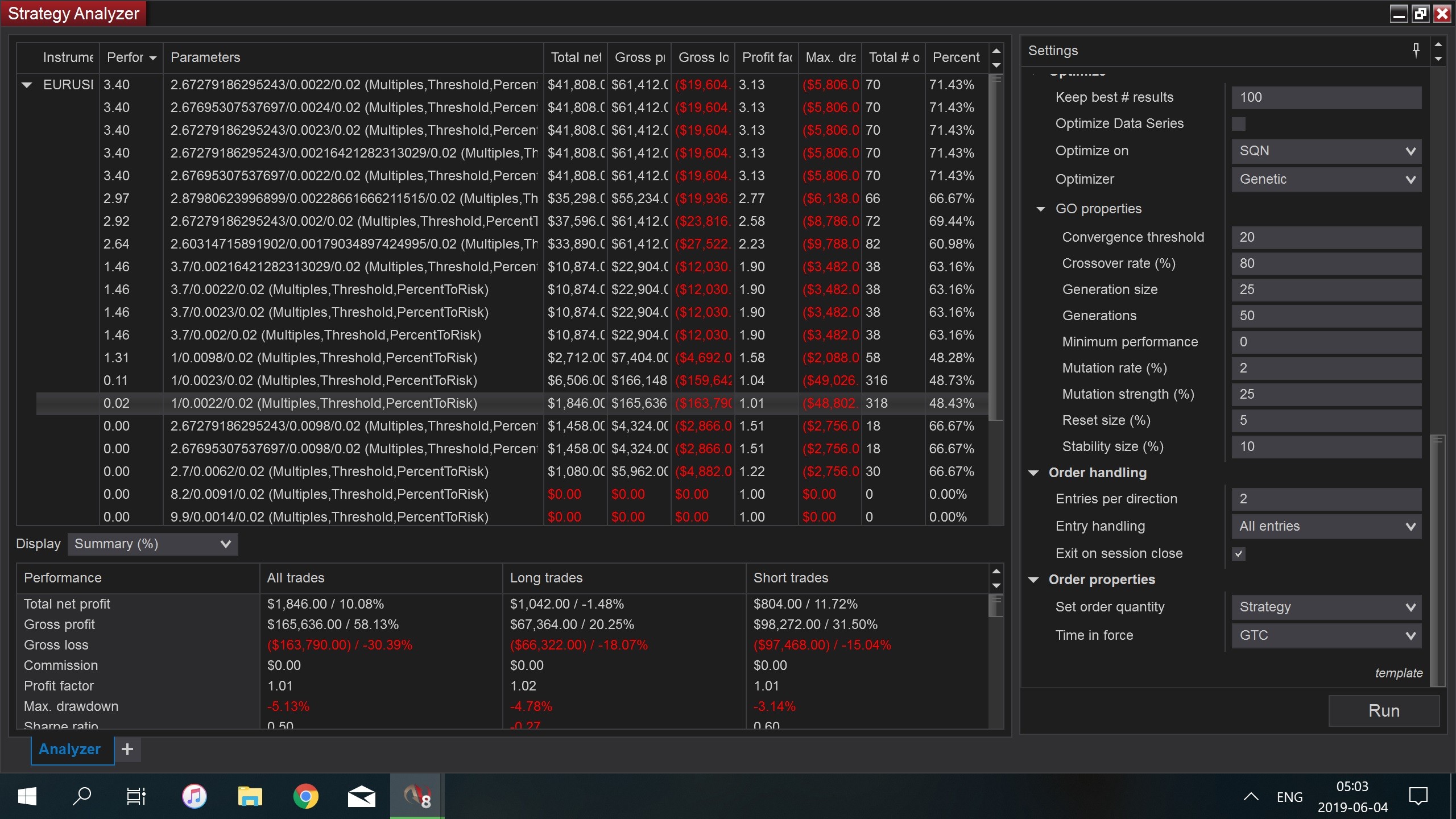Launch iTunes from the taskbar

(195, 796)
